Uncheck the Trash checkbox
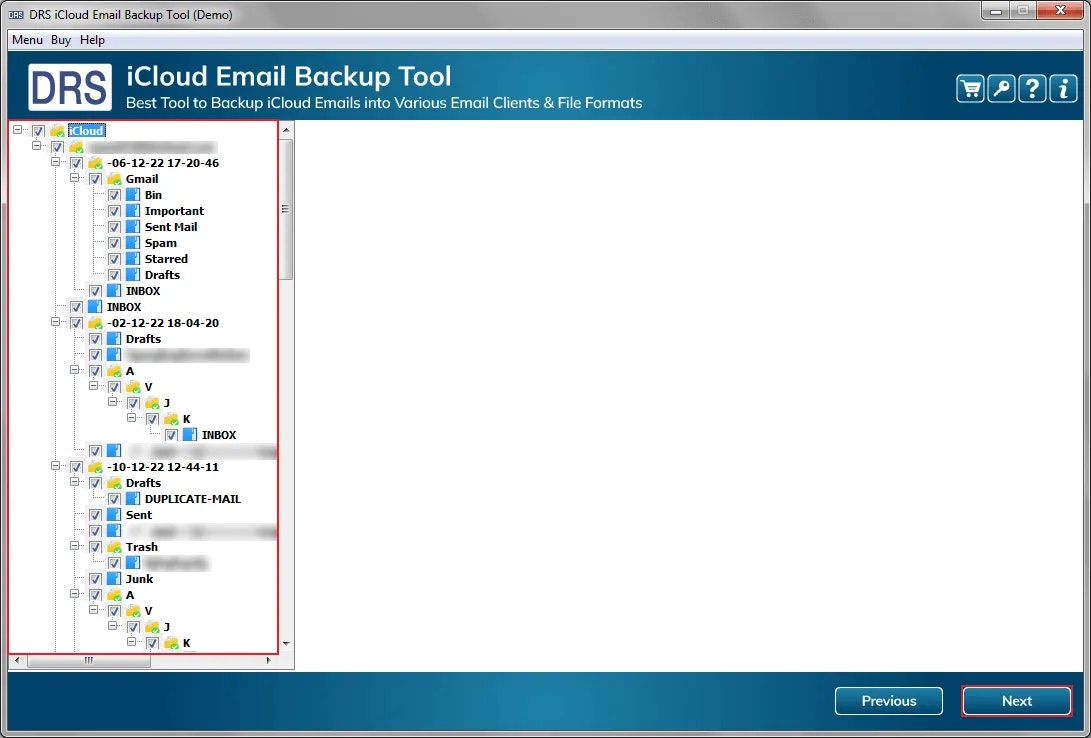 pyautogui.click(x=95, y=547)
